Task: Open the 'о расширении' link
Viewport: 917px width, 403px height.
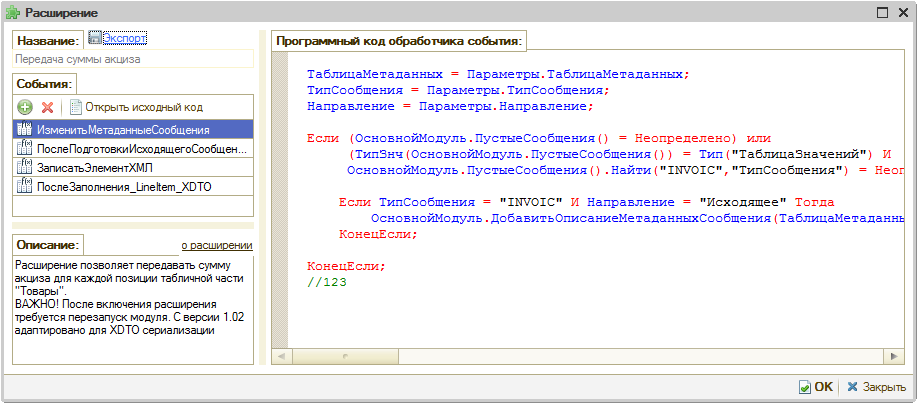Action: coord(216,245)
